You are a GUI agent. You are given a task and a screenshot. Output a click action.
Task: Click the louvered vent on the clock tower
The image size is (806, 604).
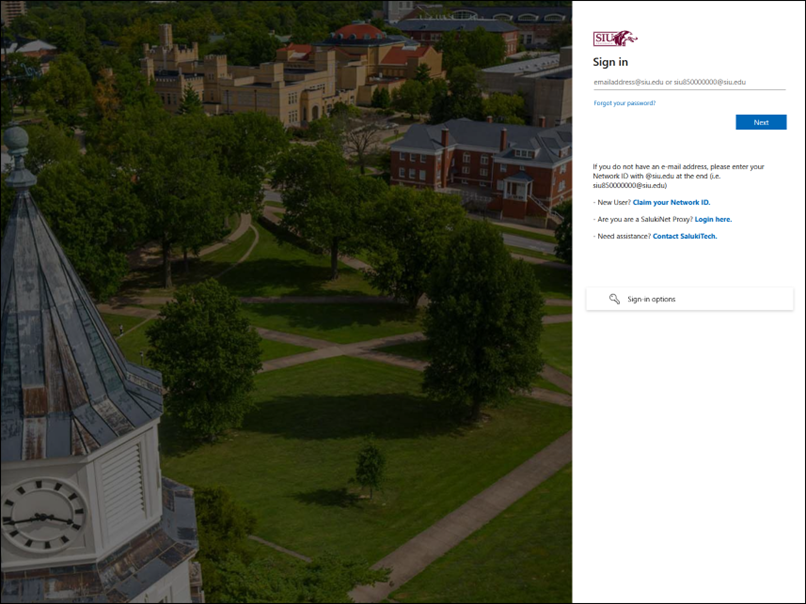(x=124, y=480)
